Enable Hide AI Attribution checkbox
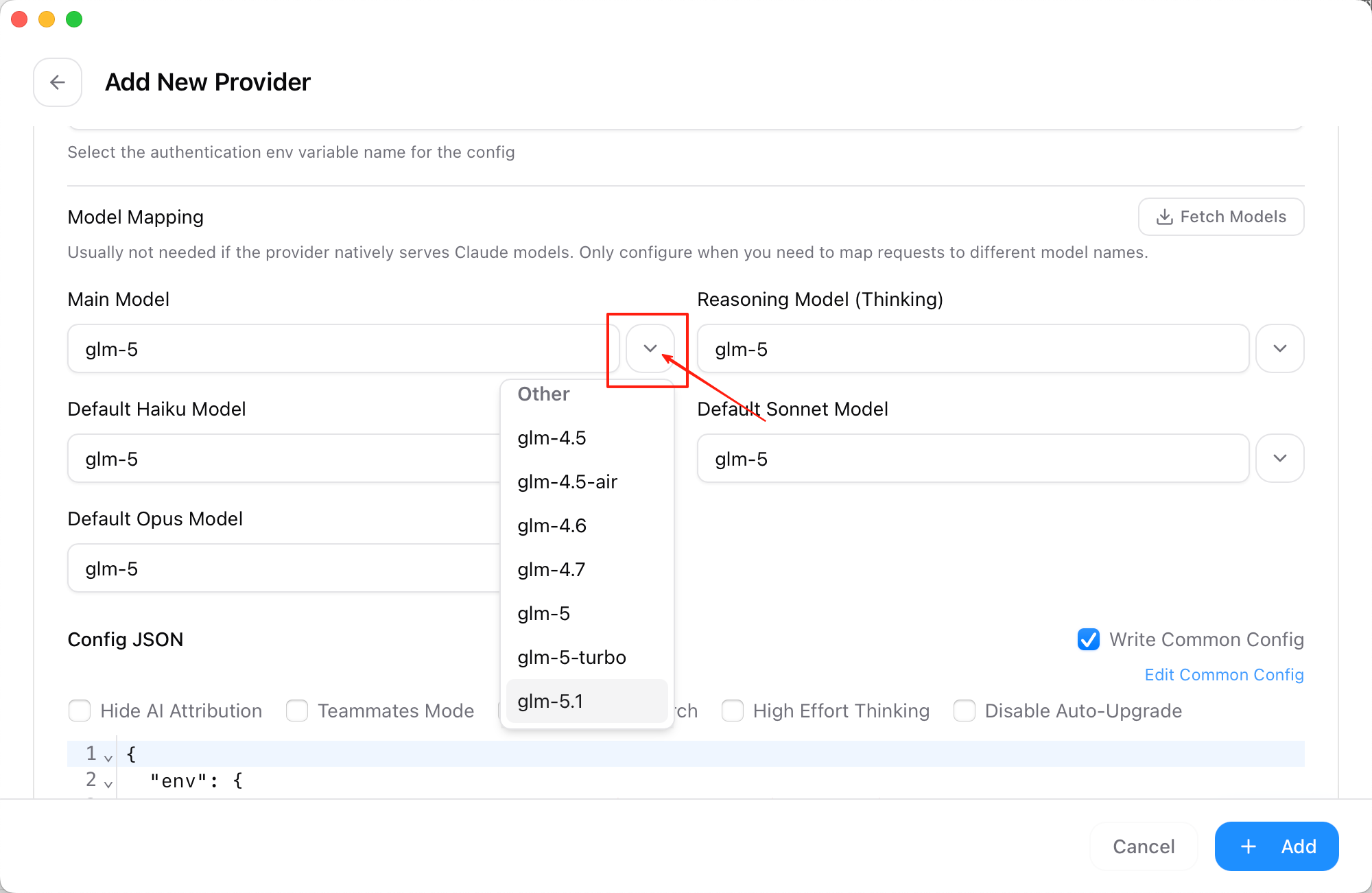Image resolution: width=1372 pixels, height=893 pixels. (x=80, y=711)
